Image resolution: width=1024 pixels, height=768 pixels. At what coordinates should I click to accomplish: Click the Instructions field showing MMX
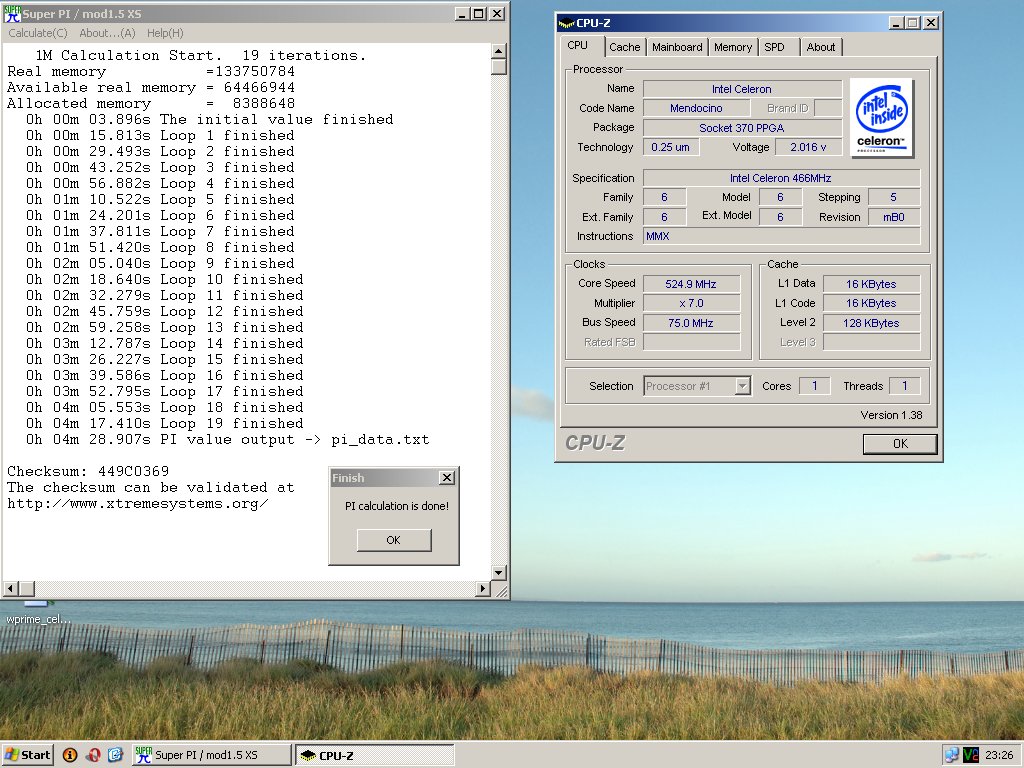pos(781,236)
